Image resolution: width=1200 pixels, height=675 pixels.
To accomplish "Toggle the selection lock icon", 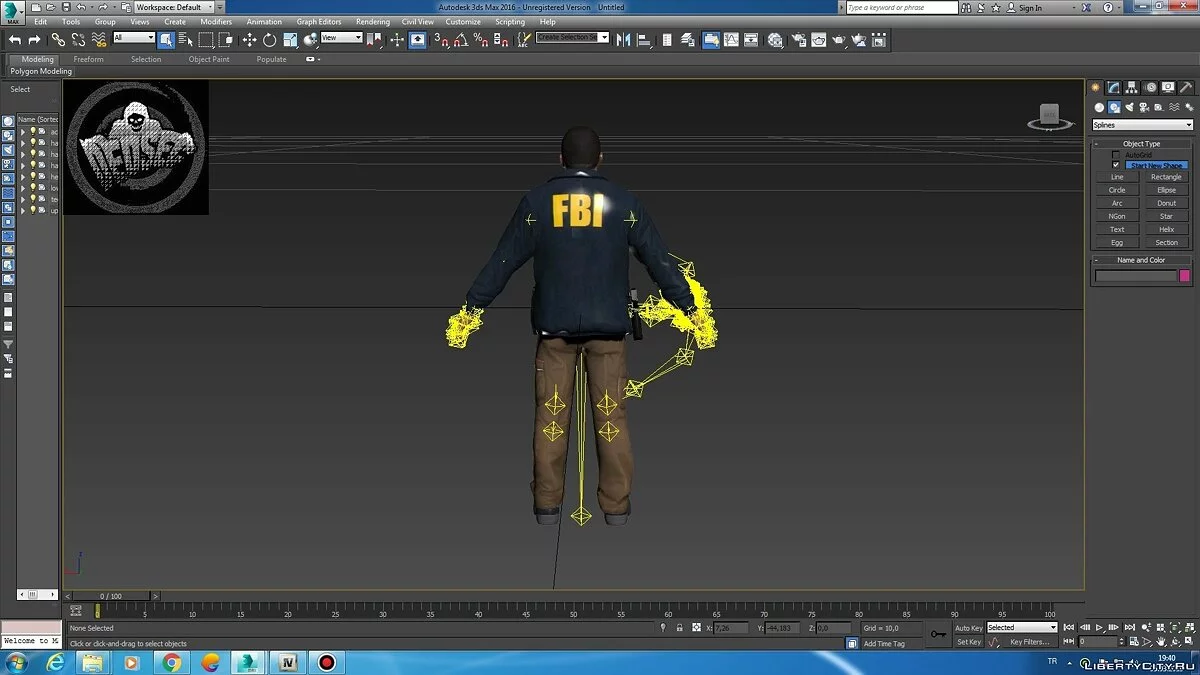I will (681, 628).
